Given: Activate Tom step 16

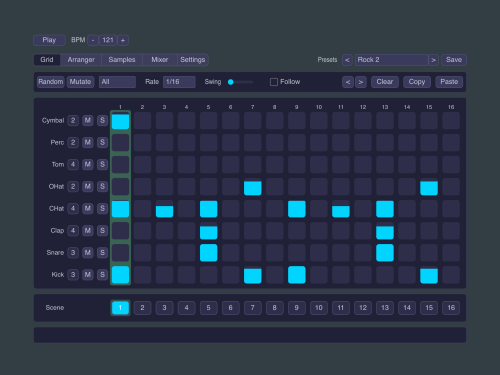Looking at the screenshot, I should point(451,165).
